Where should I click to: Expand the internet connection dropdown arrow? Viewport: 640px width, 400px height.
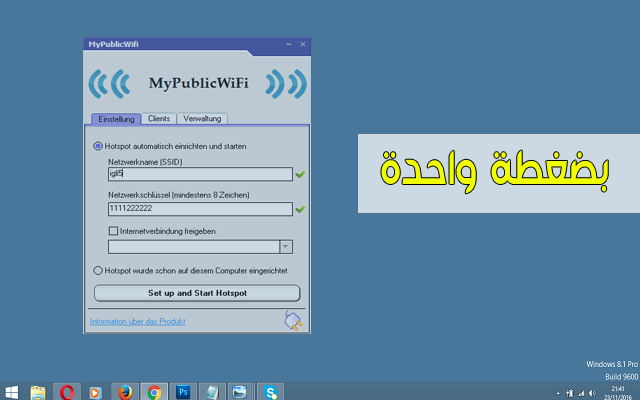[286, 247]
